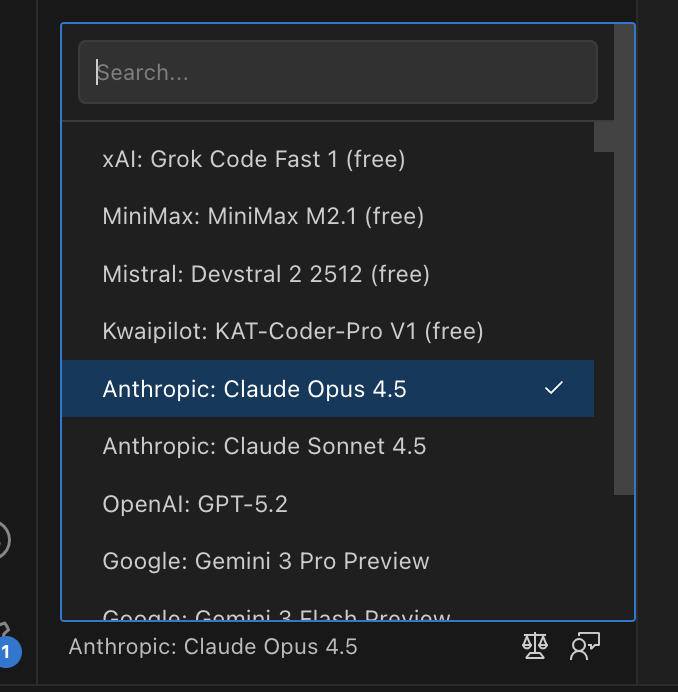This screenshot has width=678, height=692.
Task: Click the small scrollbar thumb of the model list
Action: (x=603, y=137)
